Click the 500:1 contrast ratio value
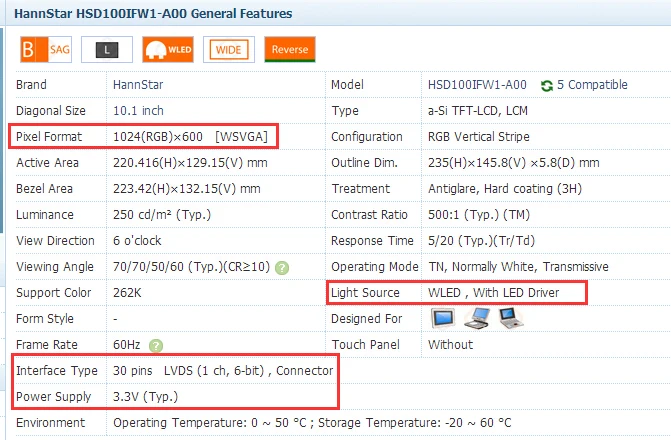 [x=479, y=214]
